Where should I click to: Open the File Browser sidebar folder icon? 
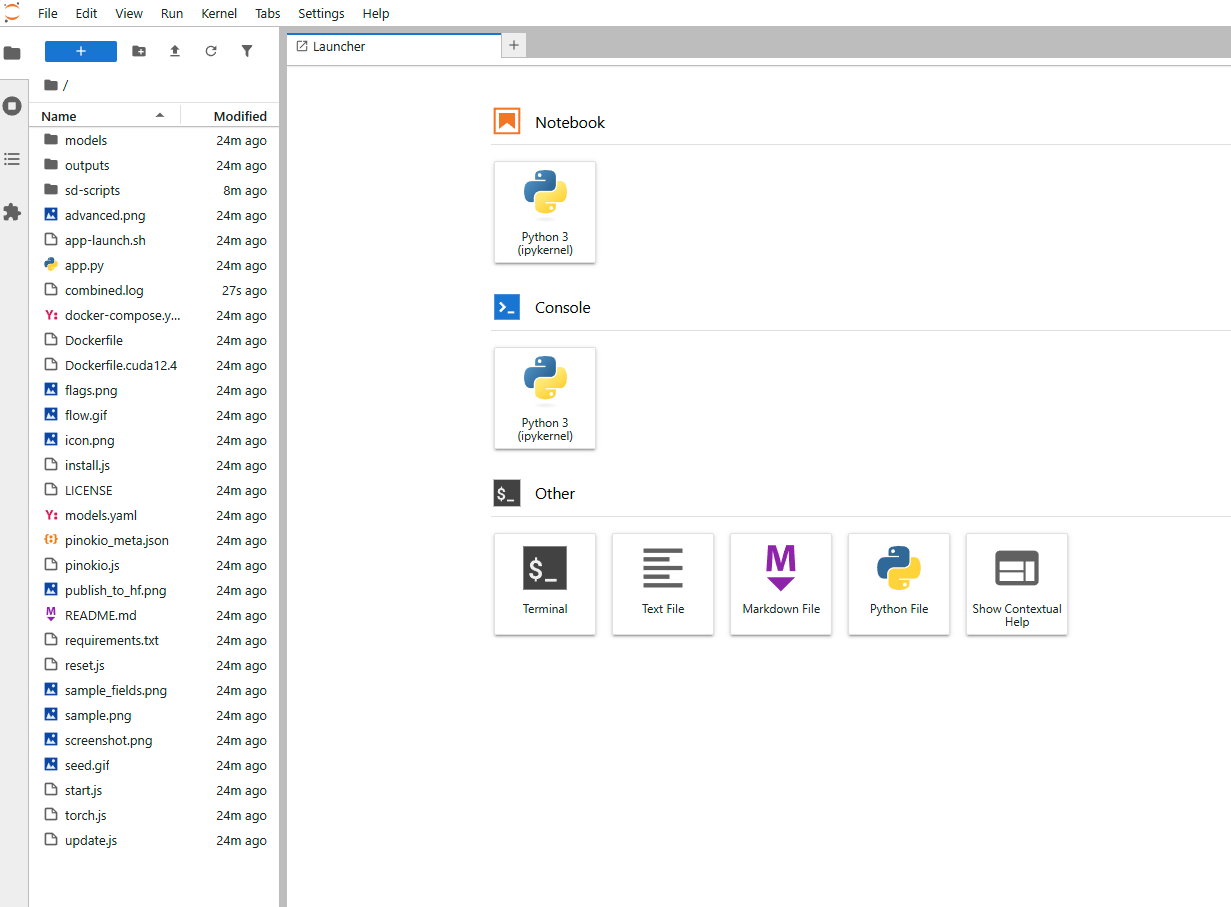[x=12, y=53]
